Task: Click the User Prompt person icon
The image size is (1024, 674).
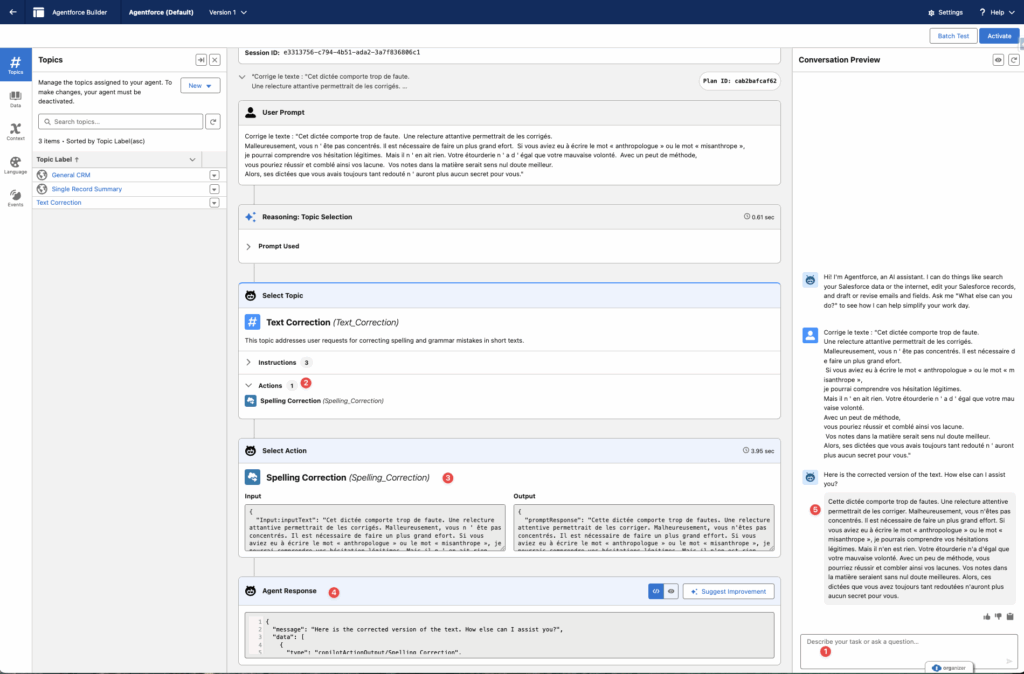Action: click(x=250, y=112)
